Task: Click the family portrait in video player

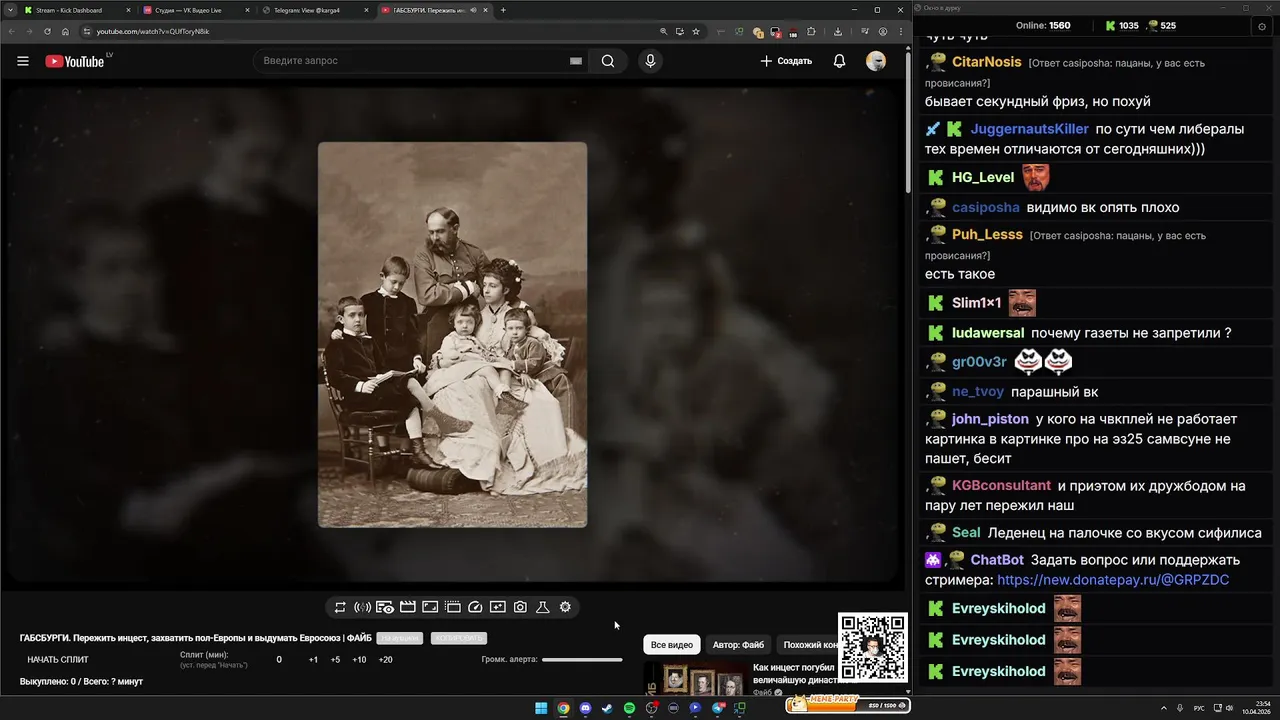Action: [453, 334]
